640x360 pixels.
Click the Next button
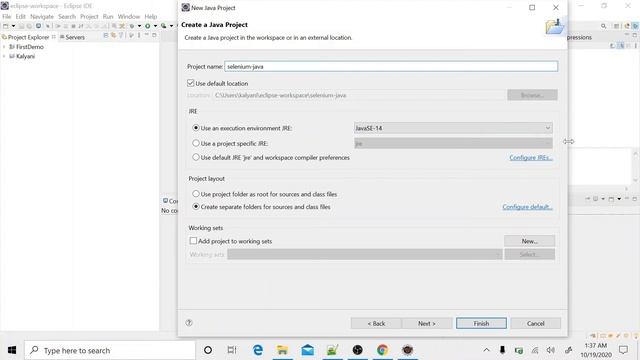point(427,323)
